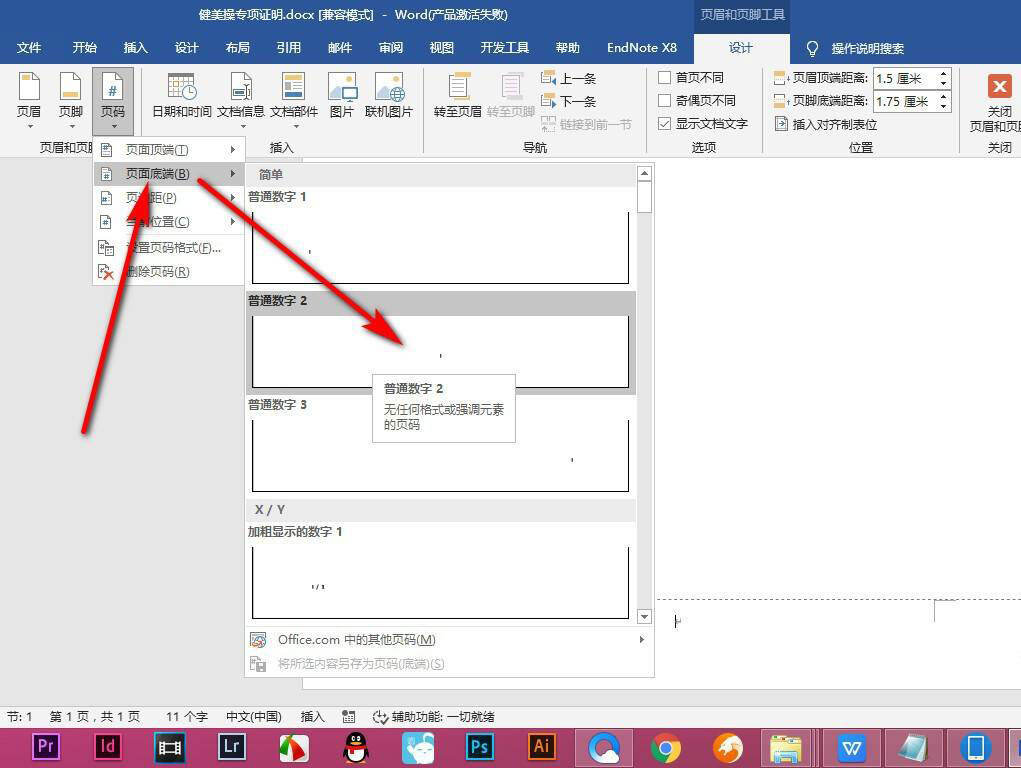Screen dimensions: 1021x768
Task: Enable the 奇偶页不同 checkbox
Action: coord(665,100)
